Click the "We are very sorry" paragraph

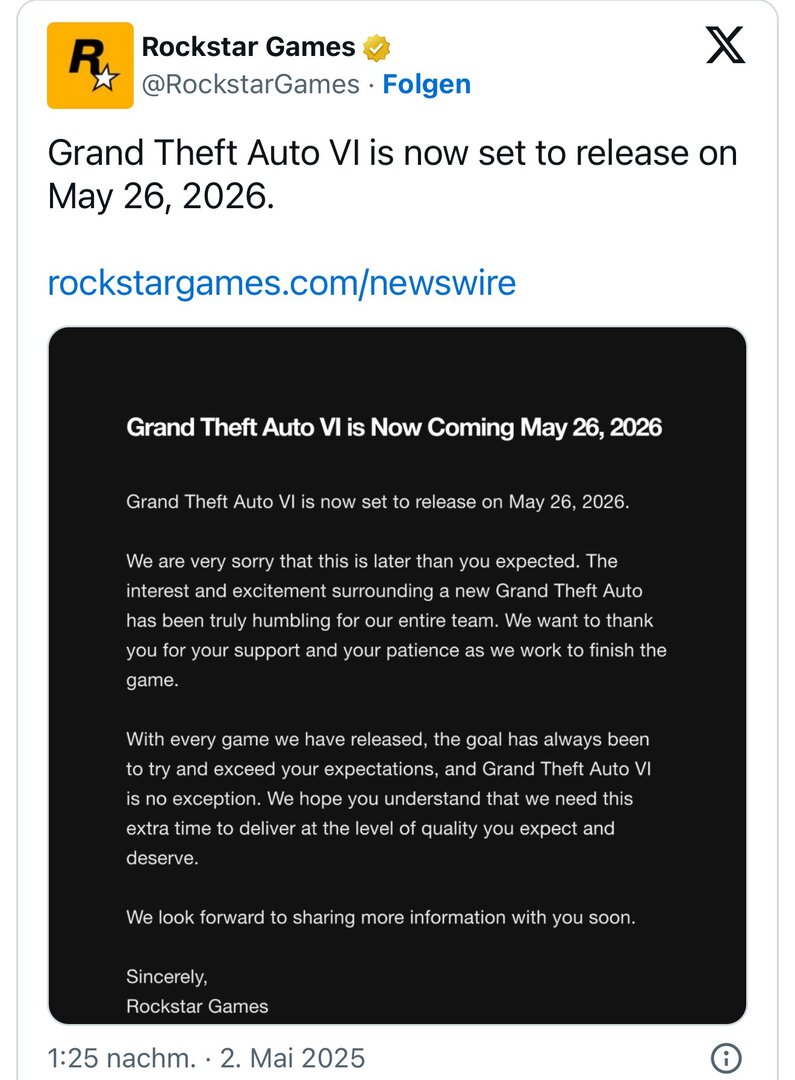[396, 620]
